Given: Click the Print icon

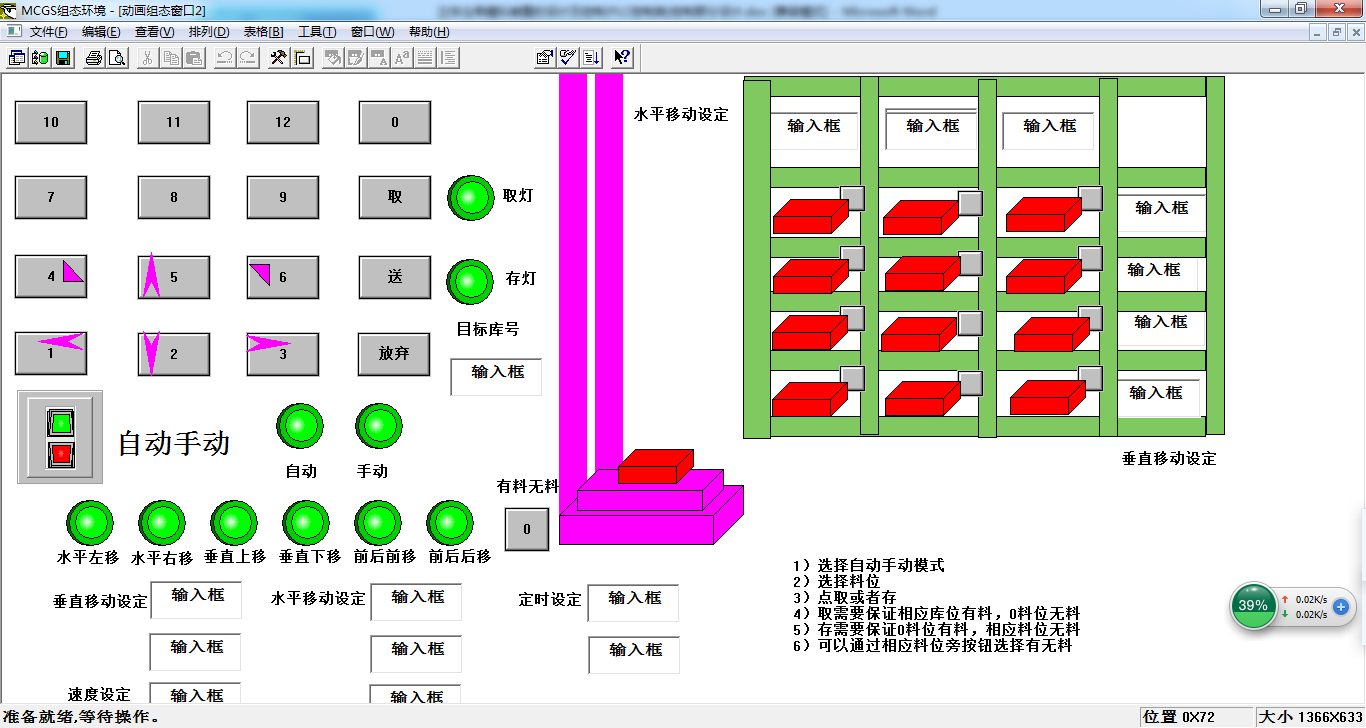Looking at the screenshot, I should point(93,57).
